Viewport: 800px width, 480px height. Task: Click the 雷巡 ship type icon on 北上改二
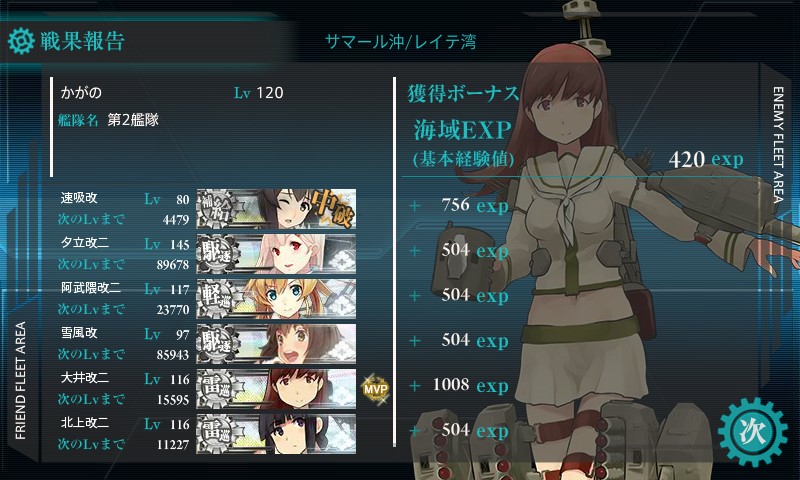[217, 433]
